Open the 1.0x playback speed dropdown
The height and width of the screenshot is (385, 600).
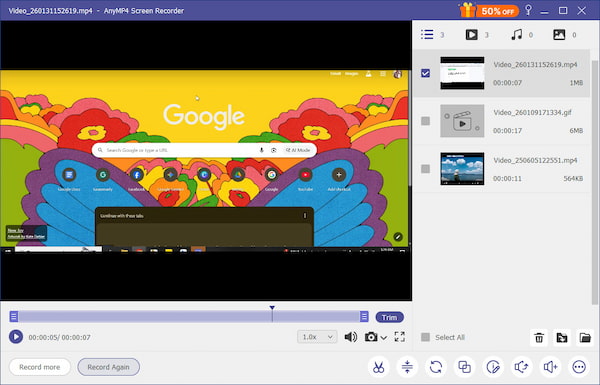click(317, 337)
